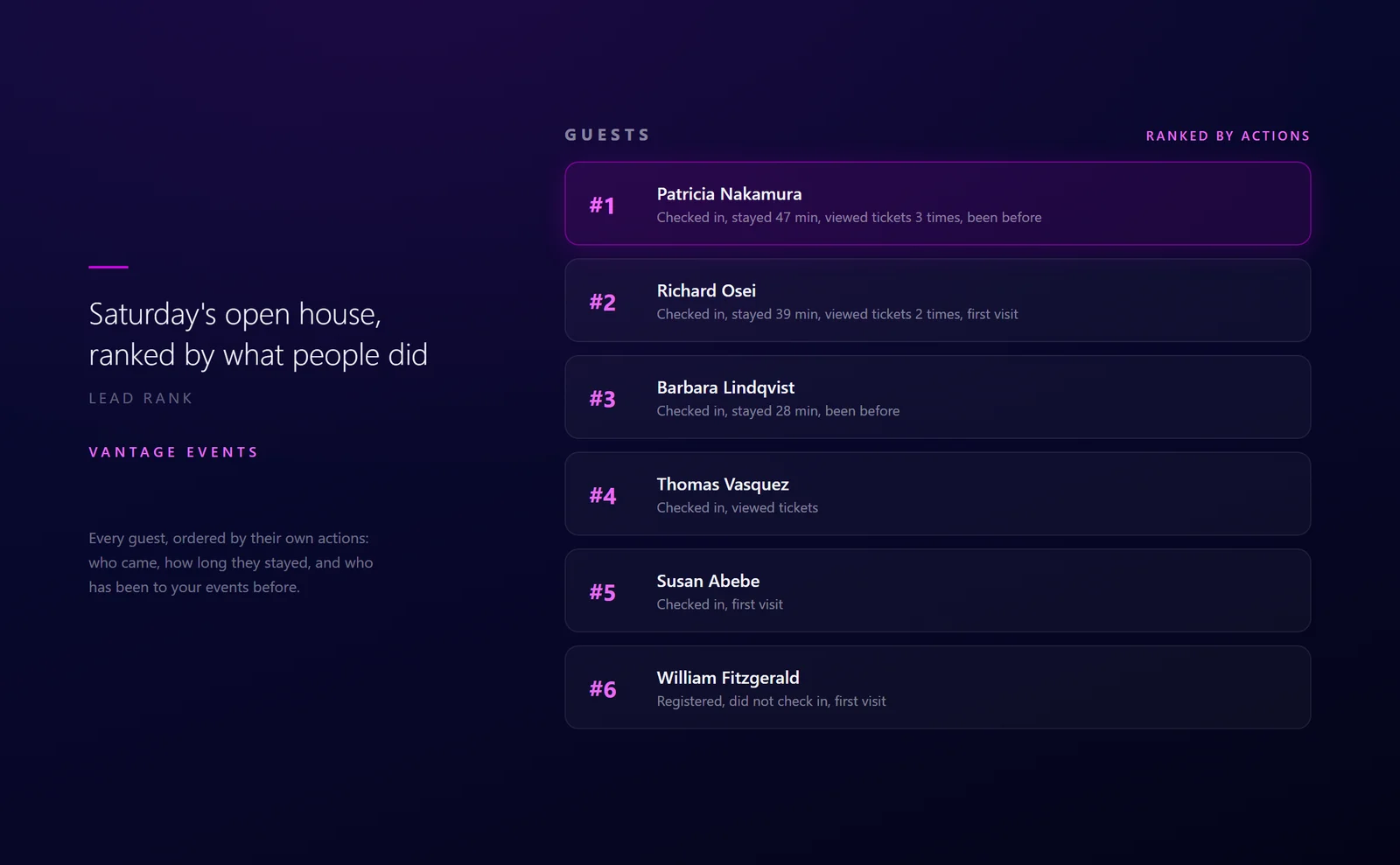Click the 'Every guest, ordered by' description paragraph
The height and width of the screenshot is (865, 1400).
coord(231,562)
